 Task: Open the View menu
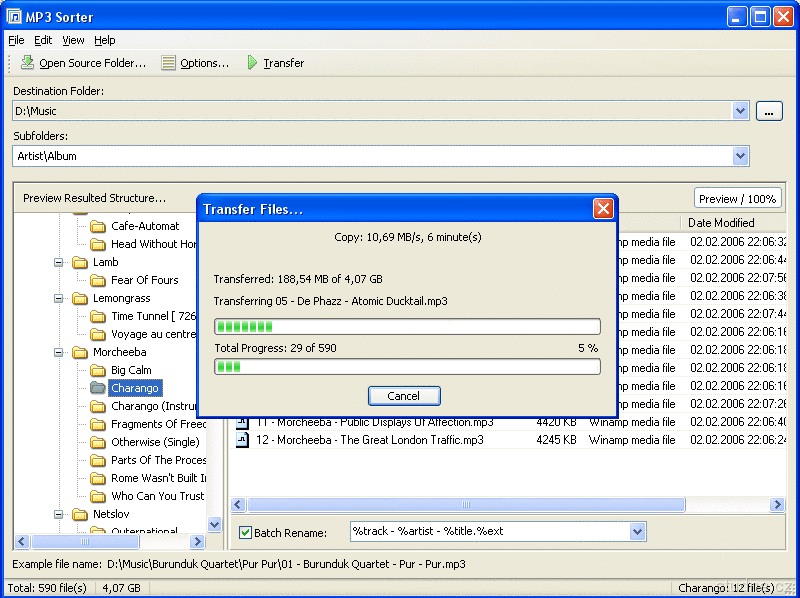[x=73, y=40]
